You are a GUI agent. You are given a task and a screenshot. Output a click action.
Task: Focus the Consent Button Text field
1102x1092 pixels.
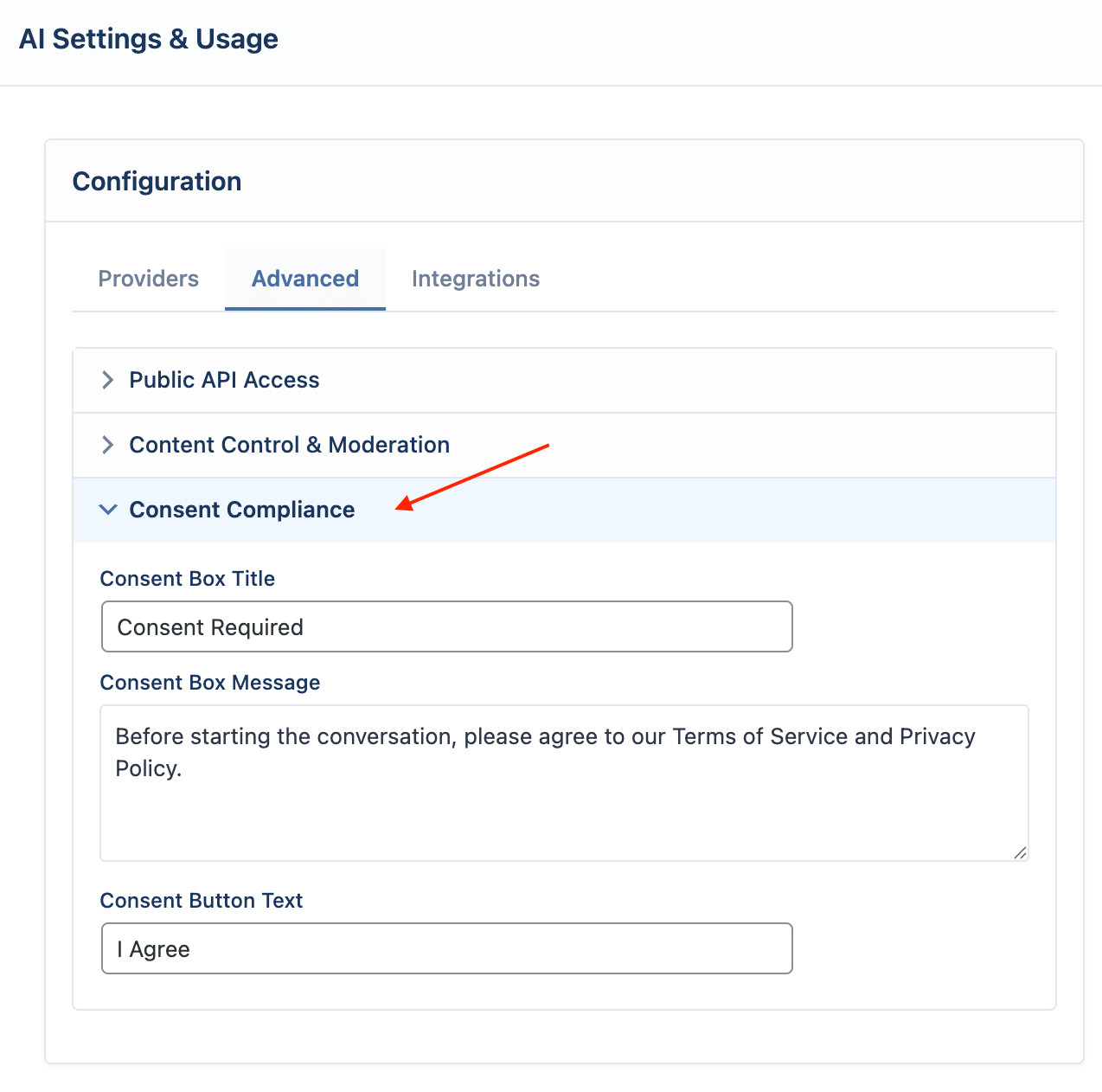tap(447, 948)
